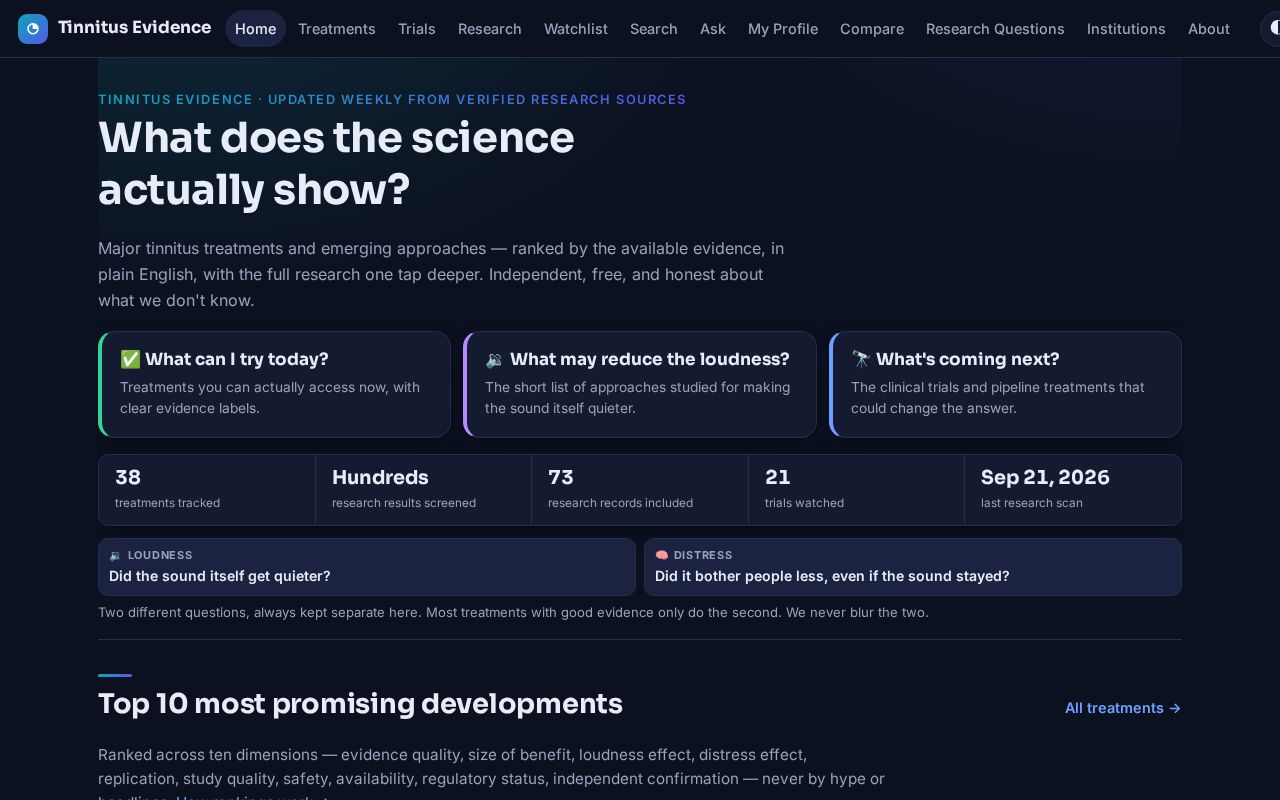Open the 'What's coming next?' card

pos(1005,384)
